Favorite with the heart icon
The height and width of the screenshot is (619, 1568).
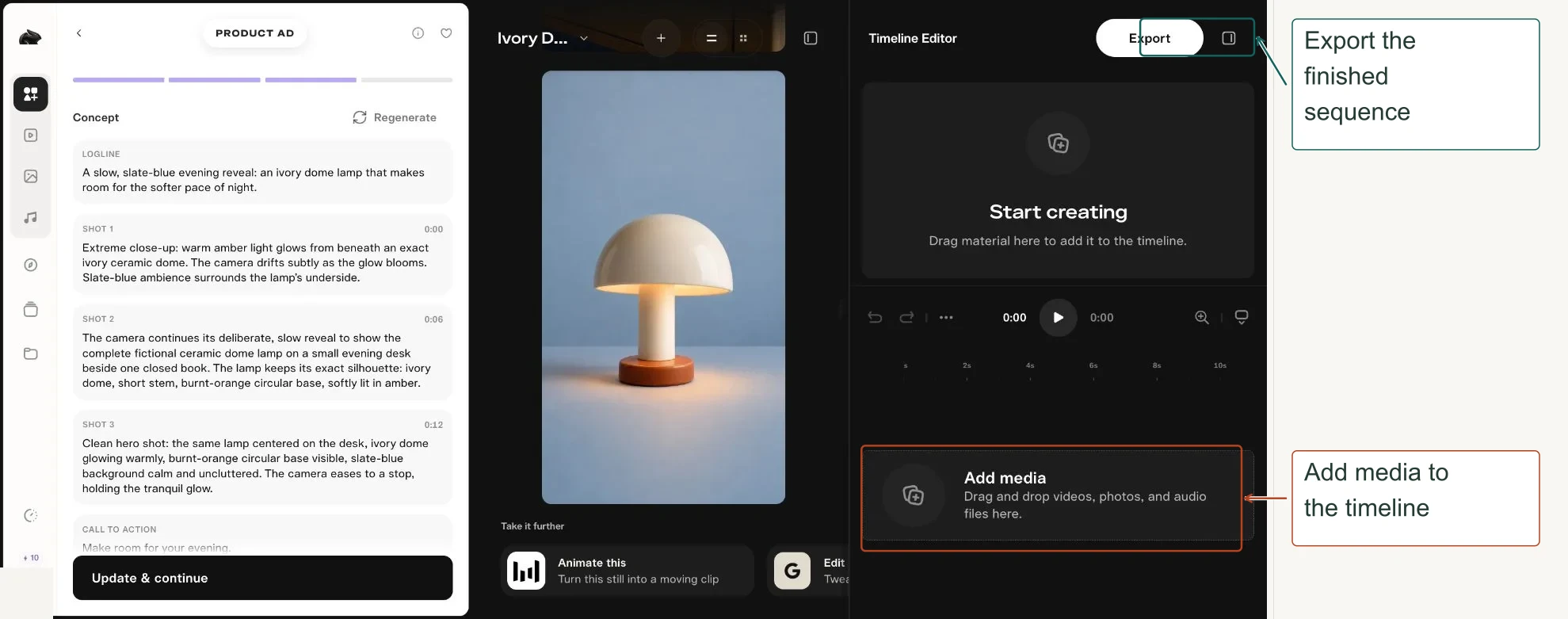click(x=446, y=33)
